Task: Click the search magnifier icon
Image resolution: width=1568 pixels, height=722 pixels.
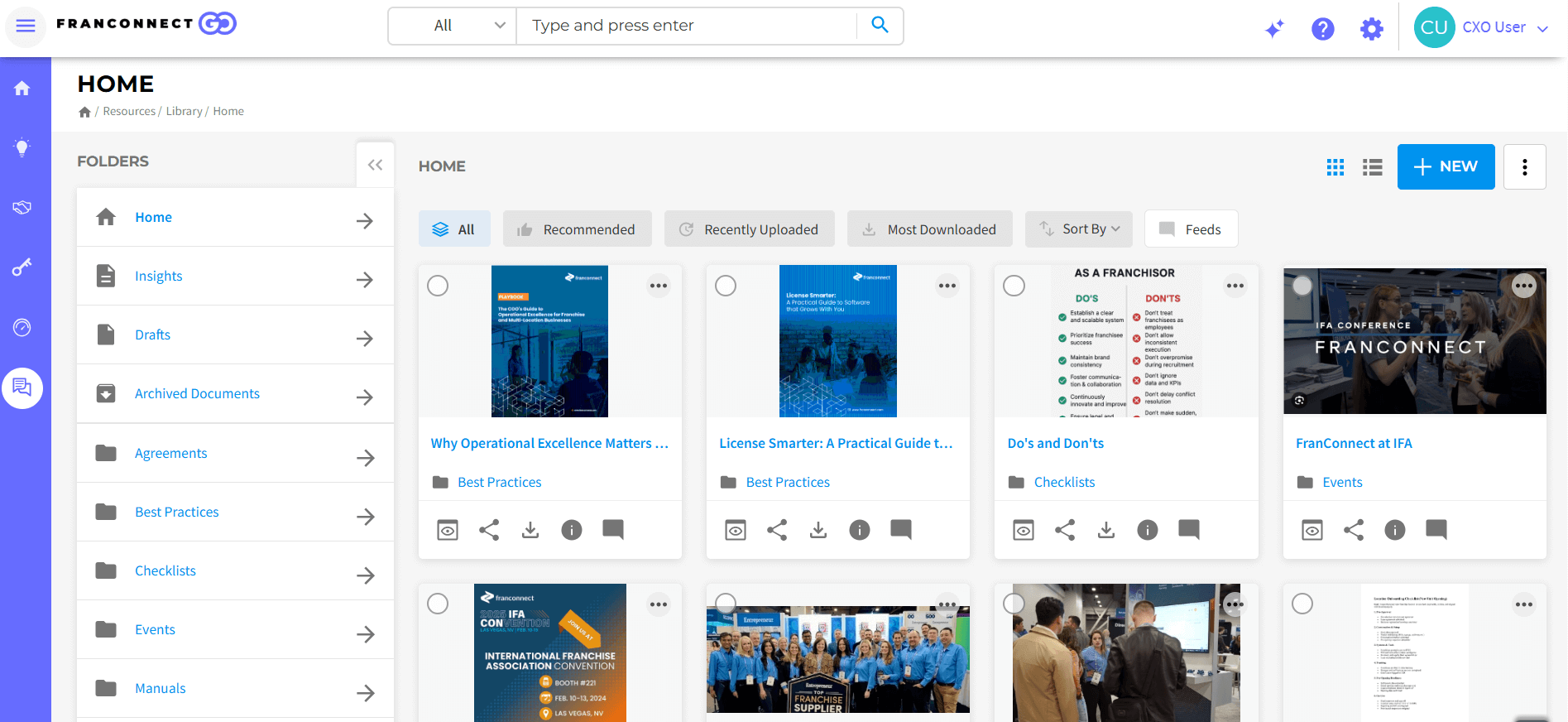Action: coord(880,26)
